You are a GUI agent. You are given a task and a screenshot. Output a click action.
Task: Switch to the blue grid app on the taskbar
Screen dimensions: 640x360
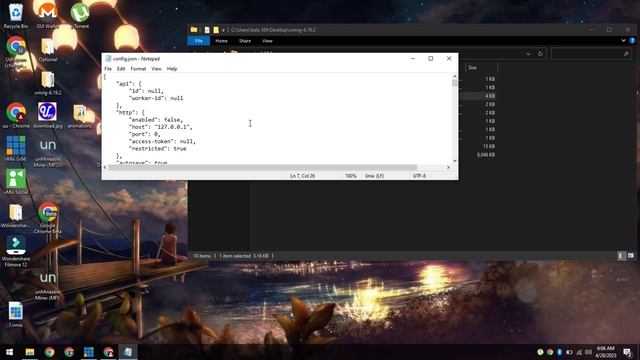[89, 352]
